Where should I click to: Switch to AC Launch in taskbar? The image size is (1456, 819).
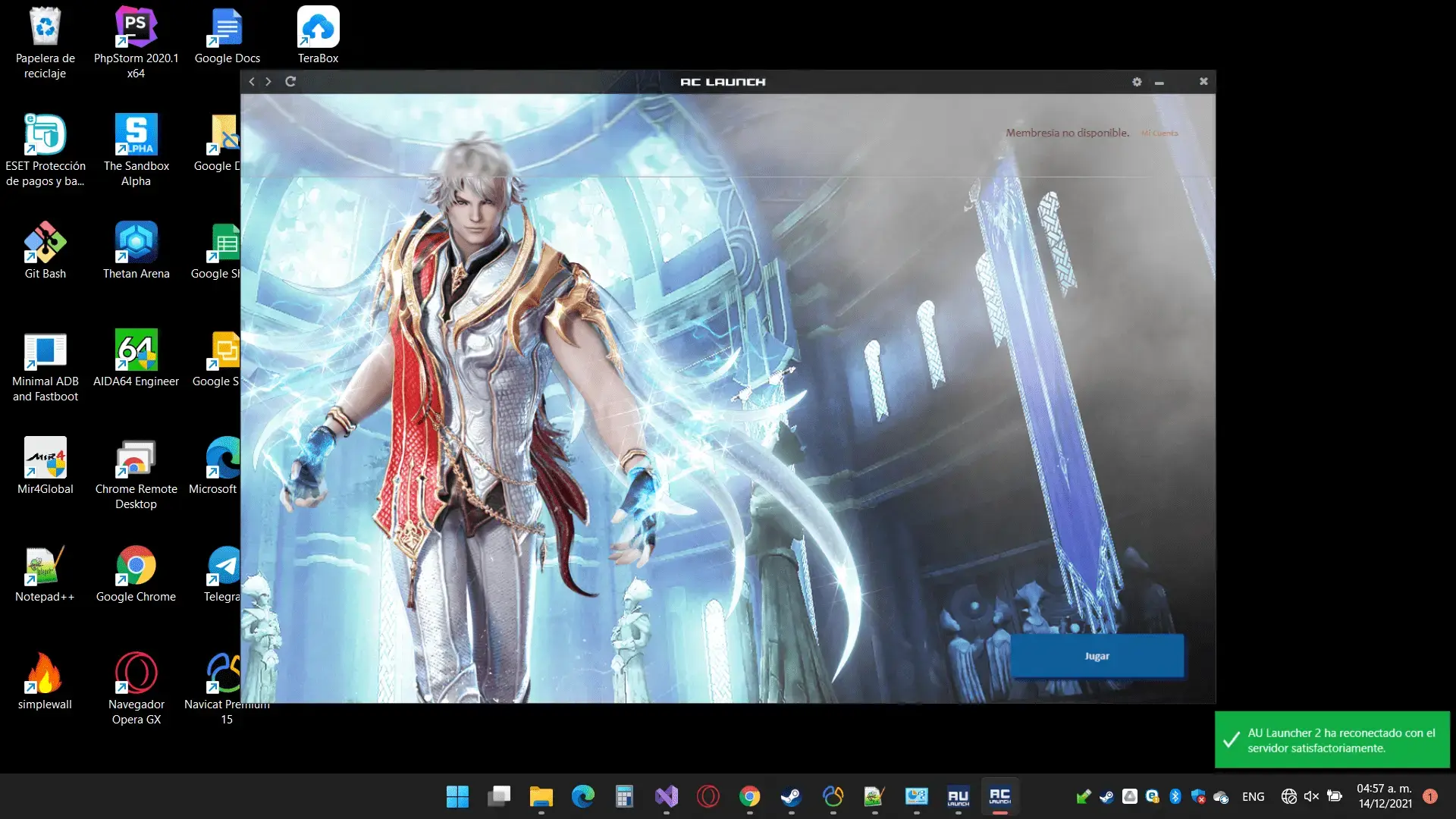click(x=999, y=796)
